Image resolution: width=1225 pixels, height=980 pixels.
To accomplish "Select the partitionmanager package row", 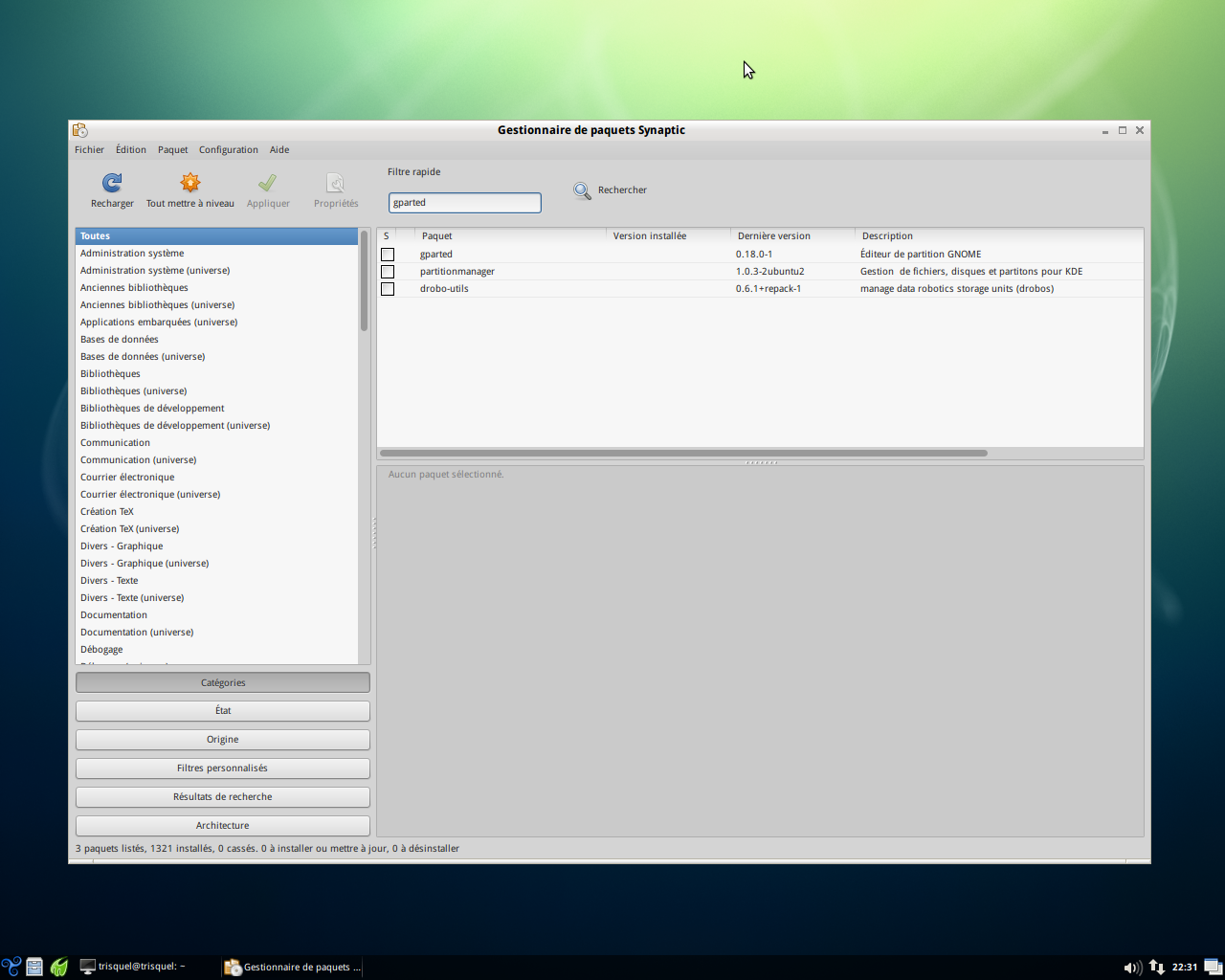I will (x=760, y=272).
